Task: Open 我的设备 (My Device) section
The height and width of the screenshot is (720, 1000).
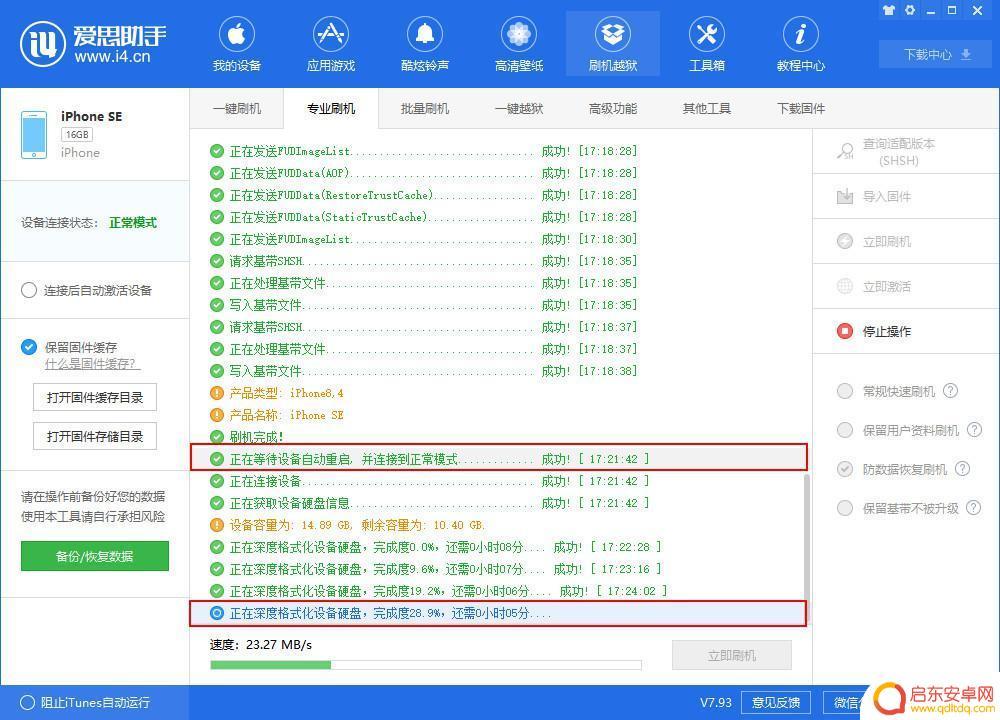Action: click(237, 45)
